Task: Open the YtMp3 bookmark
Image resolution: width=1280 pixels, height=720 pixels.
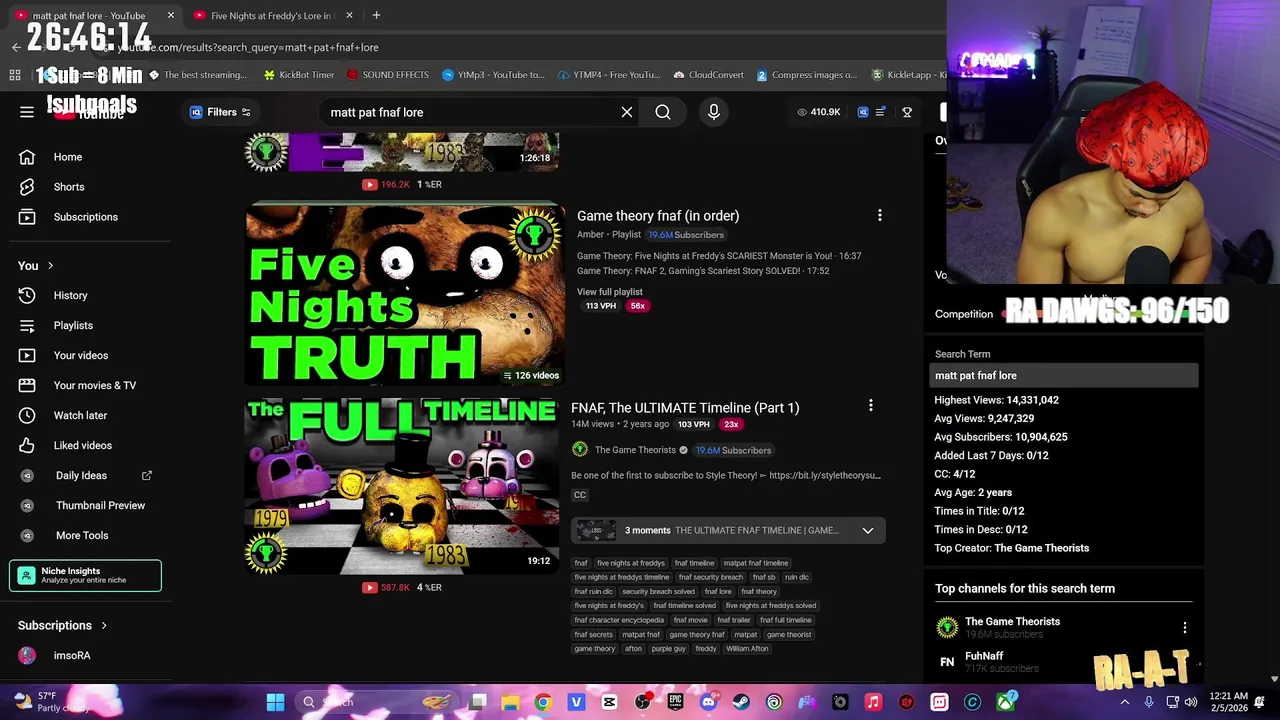Action: point(494,75)
